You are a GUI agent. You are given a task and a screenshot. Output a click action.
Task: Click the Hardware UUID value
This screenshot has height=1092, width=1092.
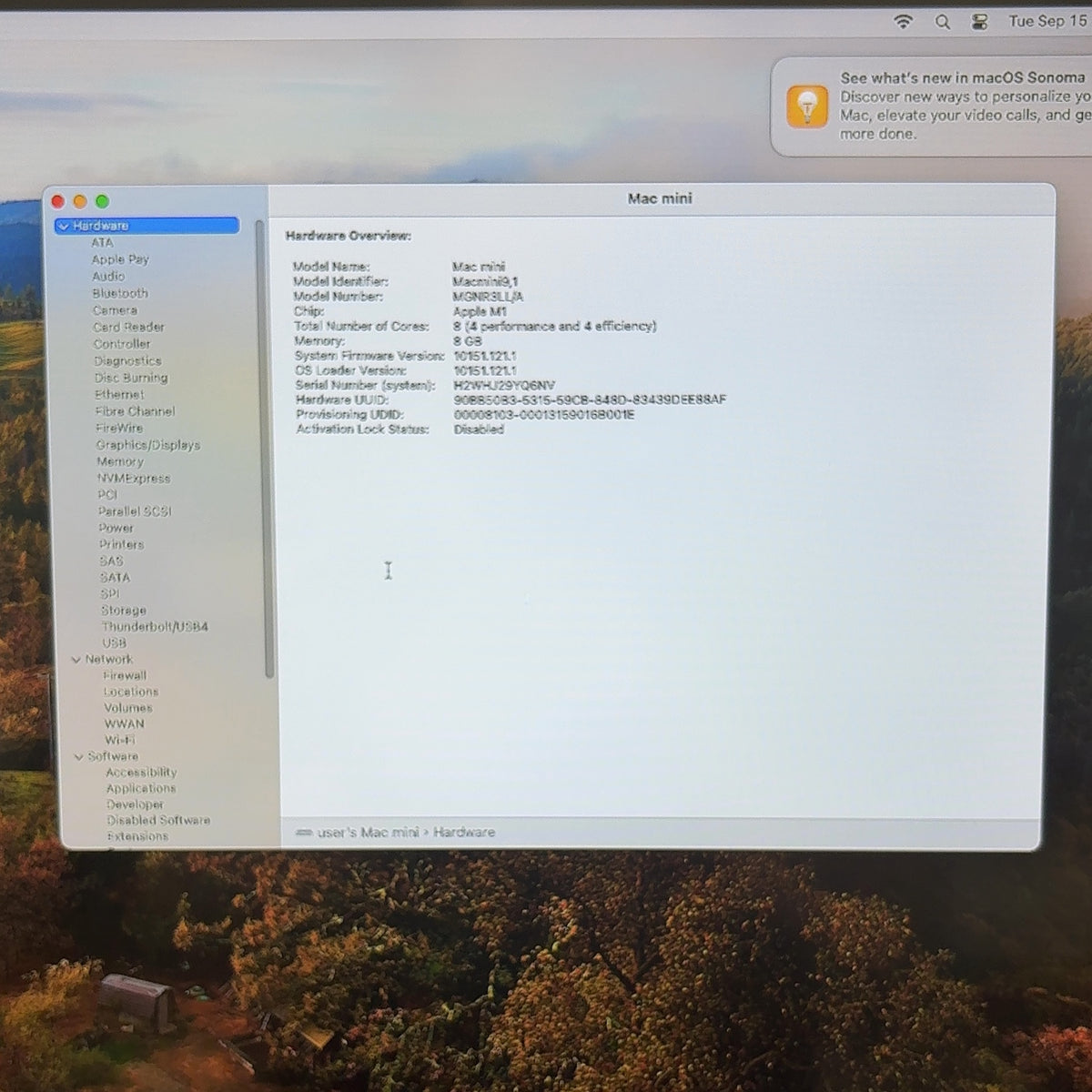coord(590,399)
